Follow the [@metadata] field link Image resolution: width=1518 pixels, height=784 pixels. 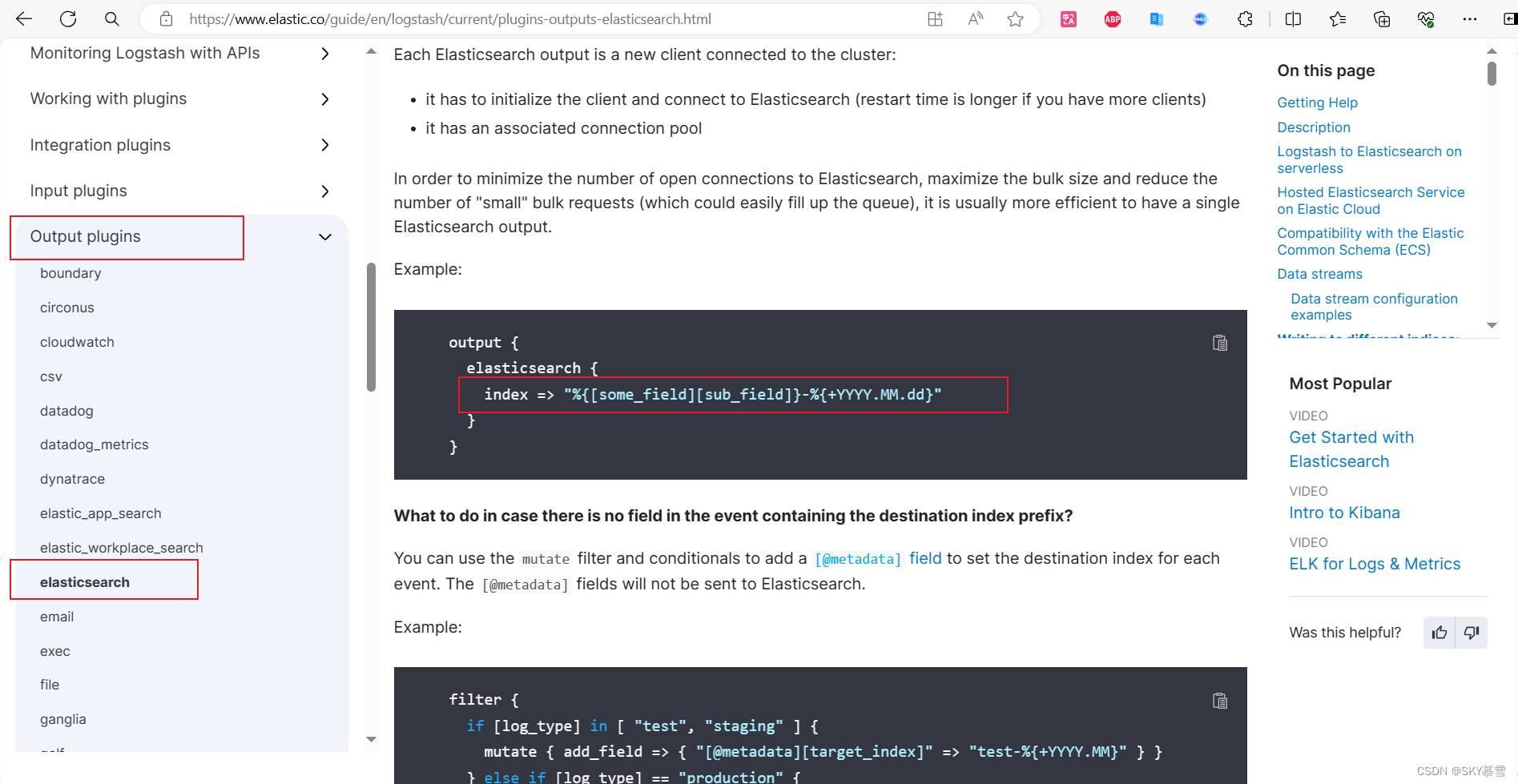[878, 558]
